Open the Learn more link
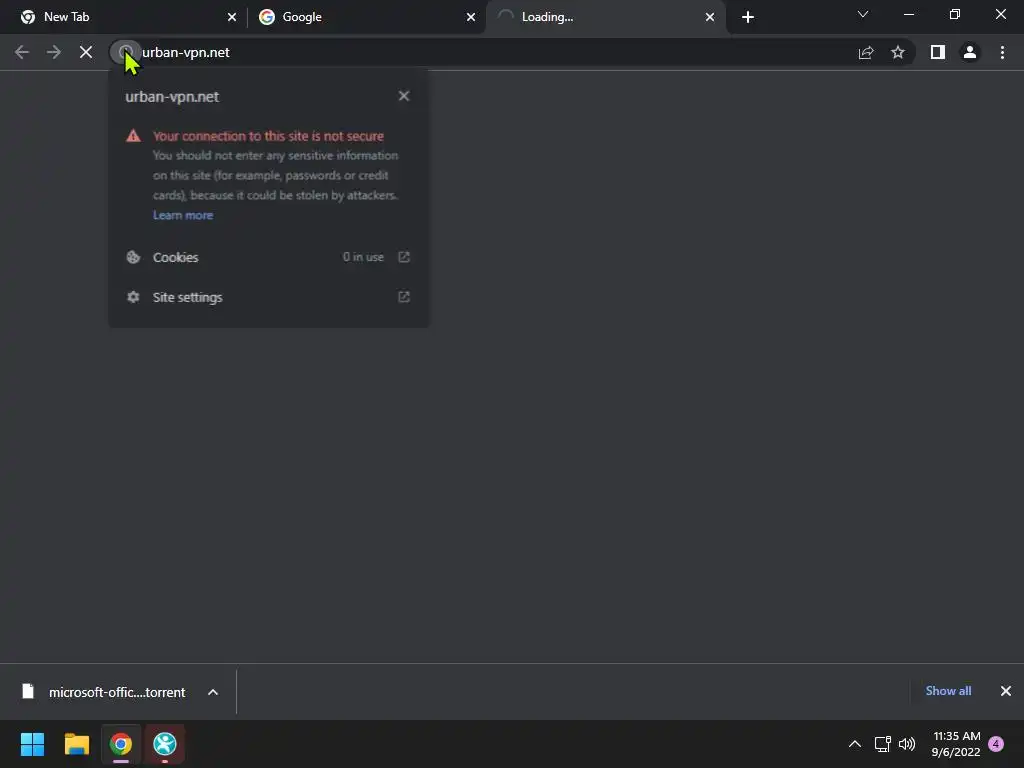 pos(183,215)
